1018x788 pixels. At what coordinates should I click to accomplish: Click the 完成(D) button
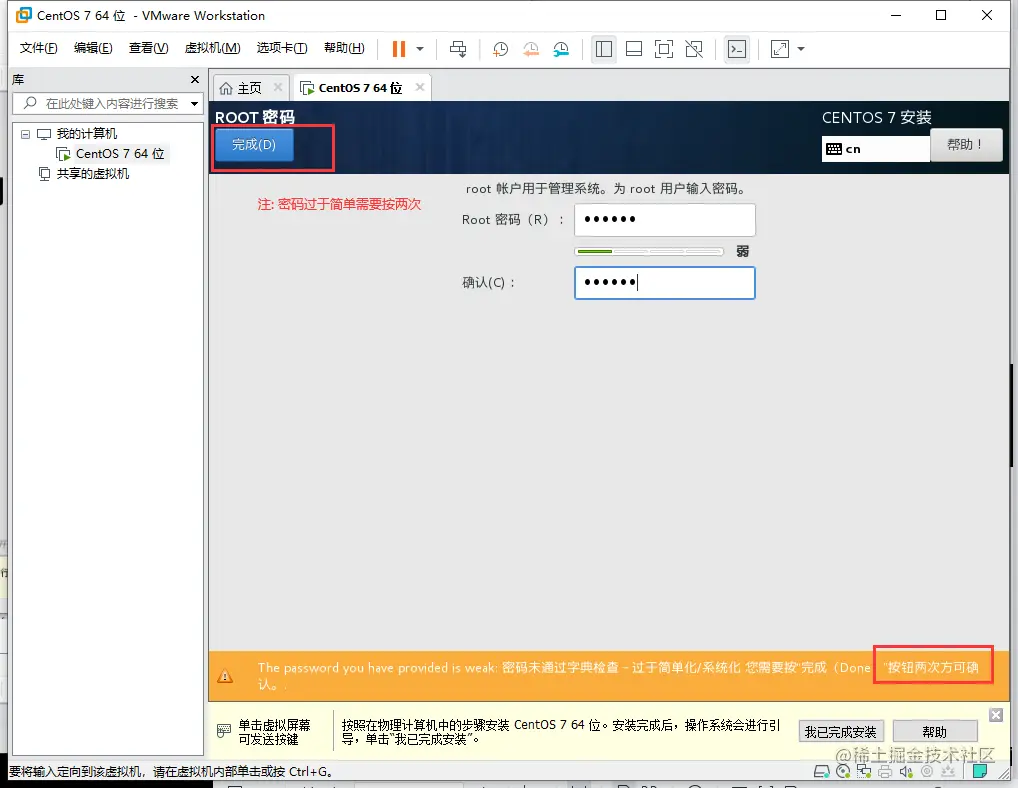(x=254, y=145)
